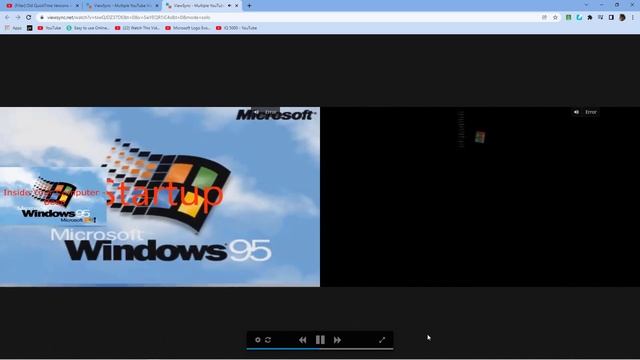Click the re-sync videos icon
Viewport: 640px width, 360px height.
coord(268,340)
